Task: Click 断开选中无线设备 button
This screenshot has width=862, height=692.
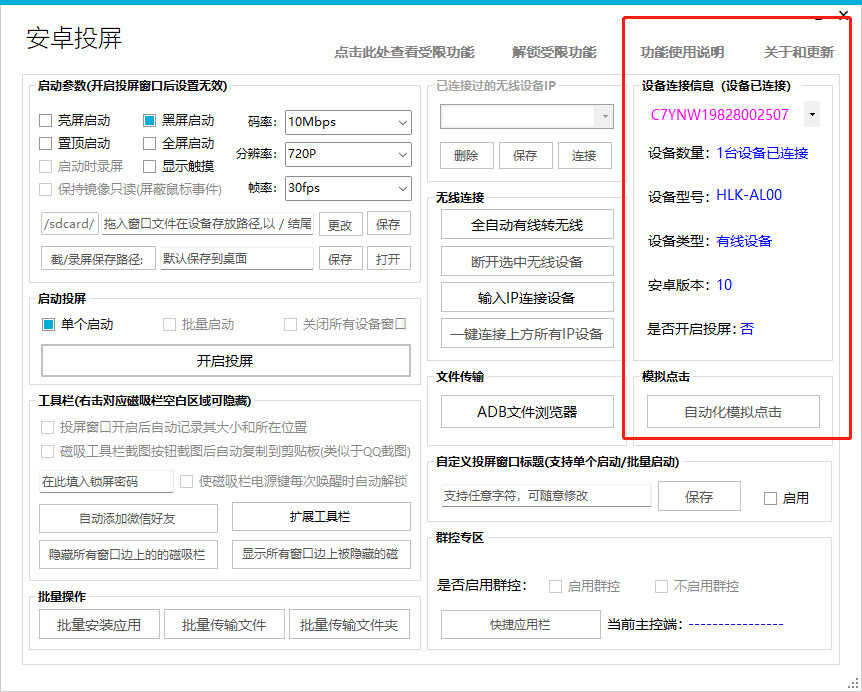Action: click(527, 262)
